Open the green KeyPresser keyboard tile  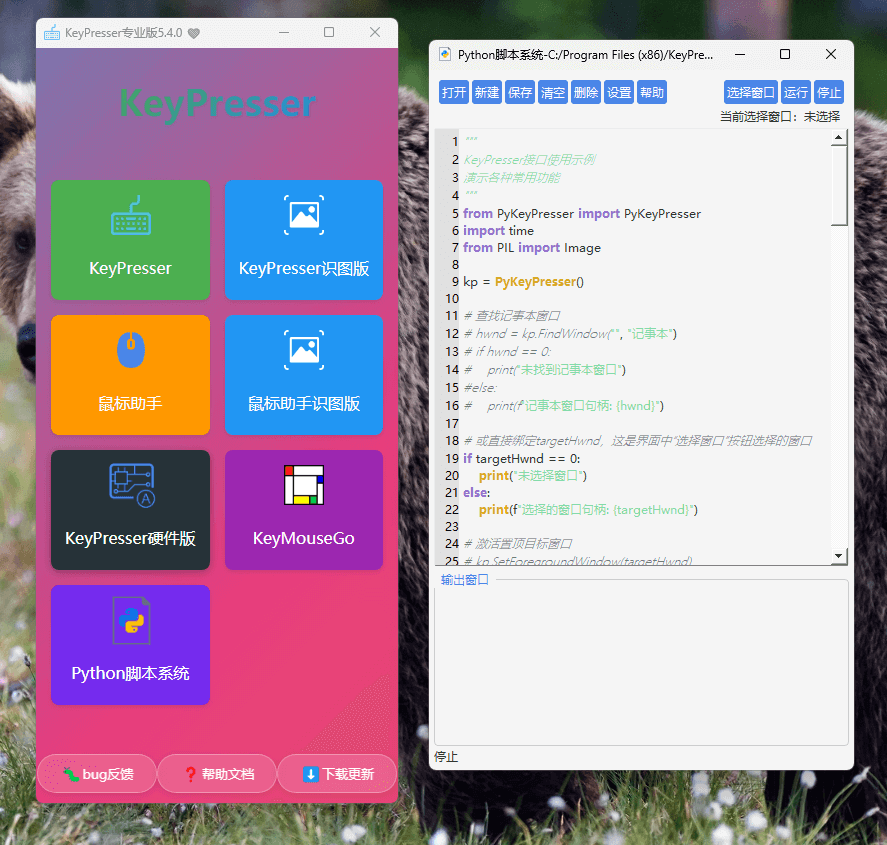[x=130, y=240]
